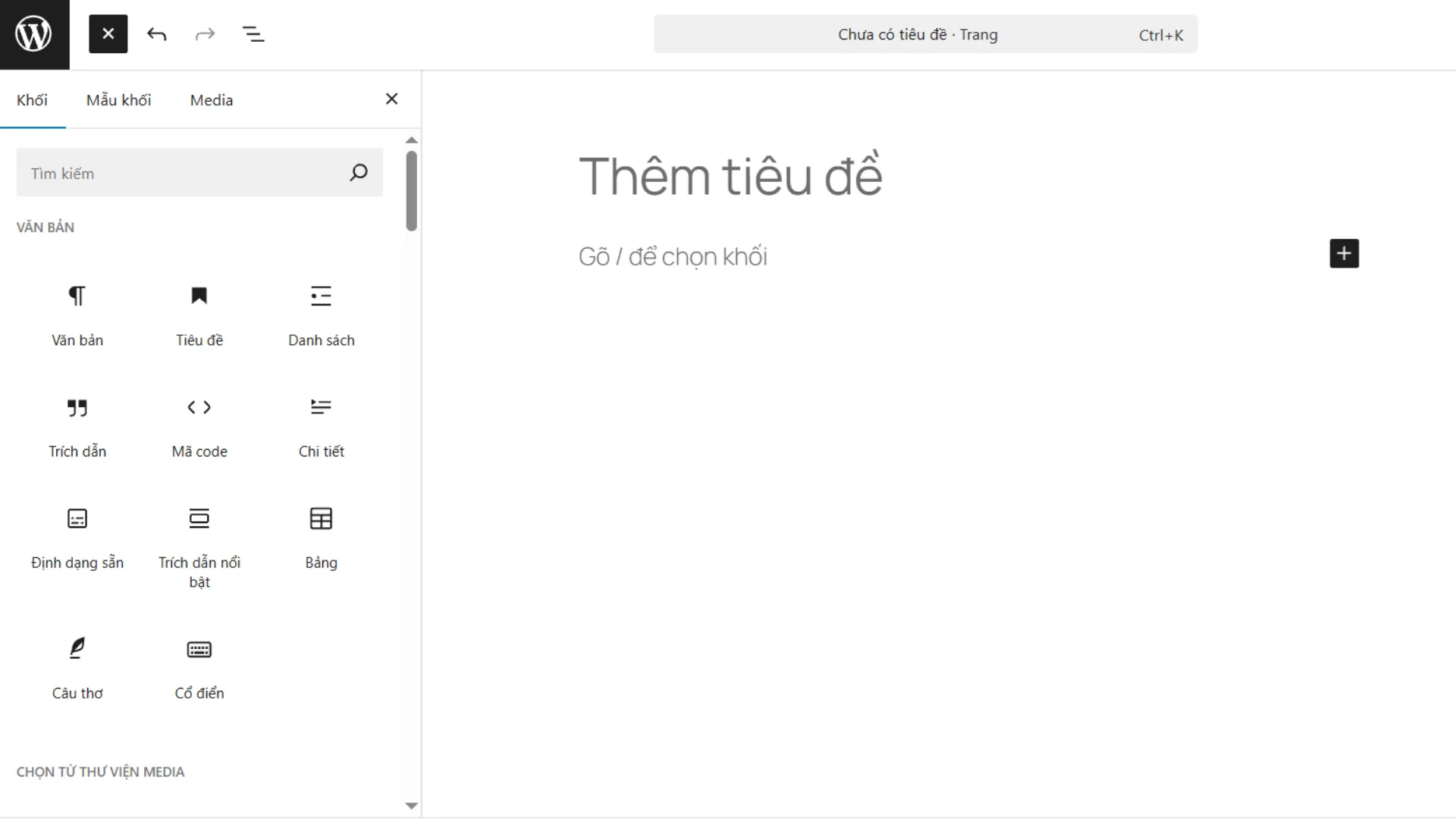Viewport: 1456px width, 819px height.
Task: Insert the Văn bản paragraph block
Action: 77,315
